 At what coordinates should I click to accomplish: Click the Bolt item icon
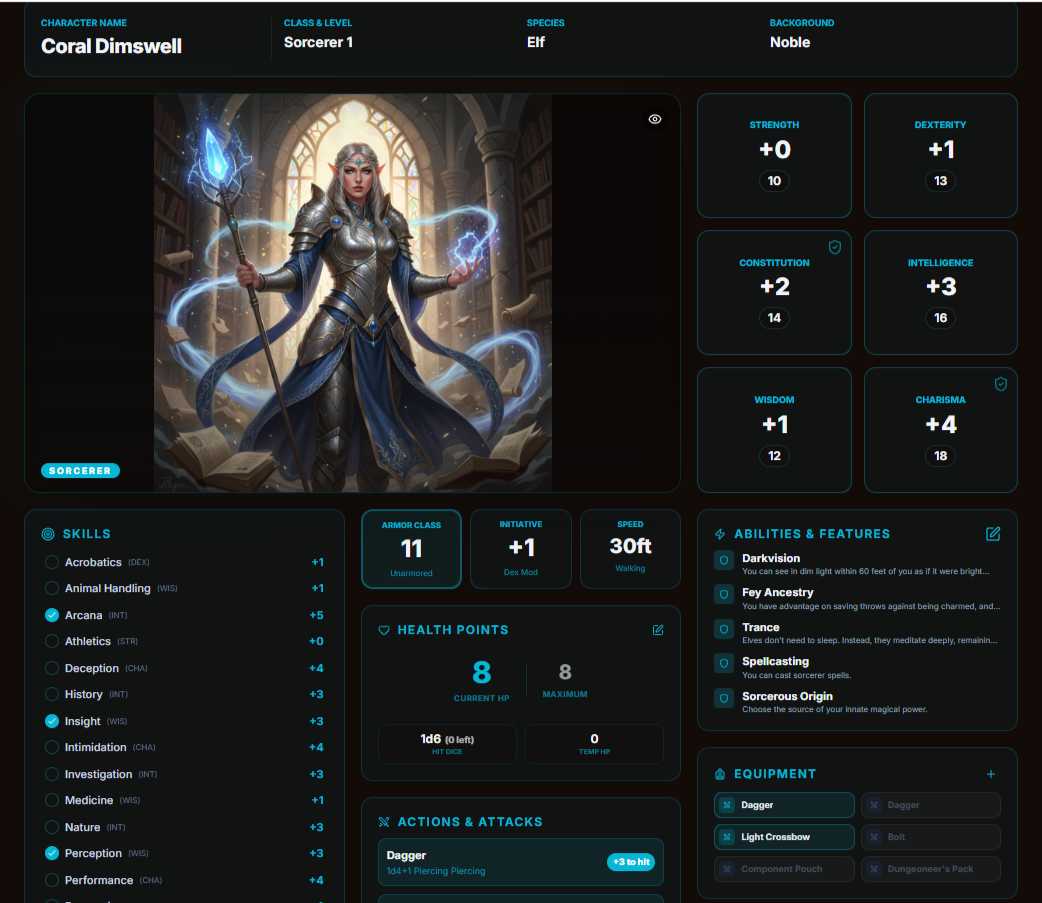tap(874, 837)
